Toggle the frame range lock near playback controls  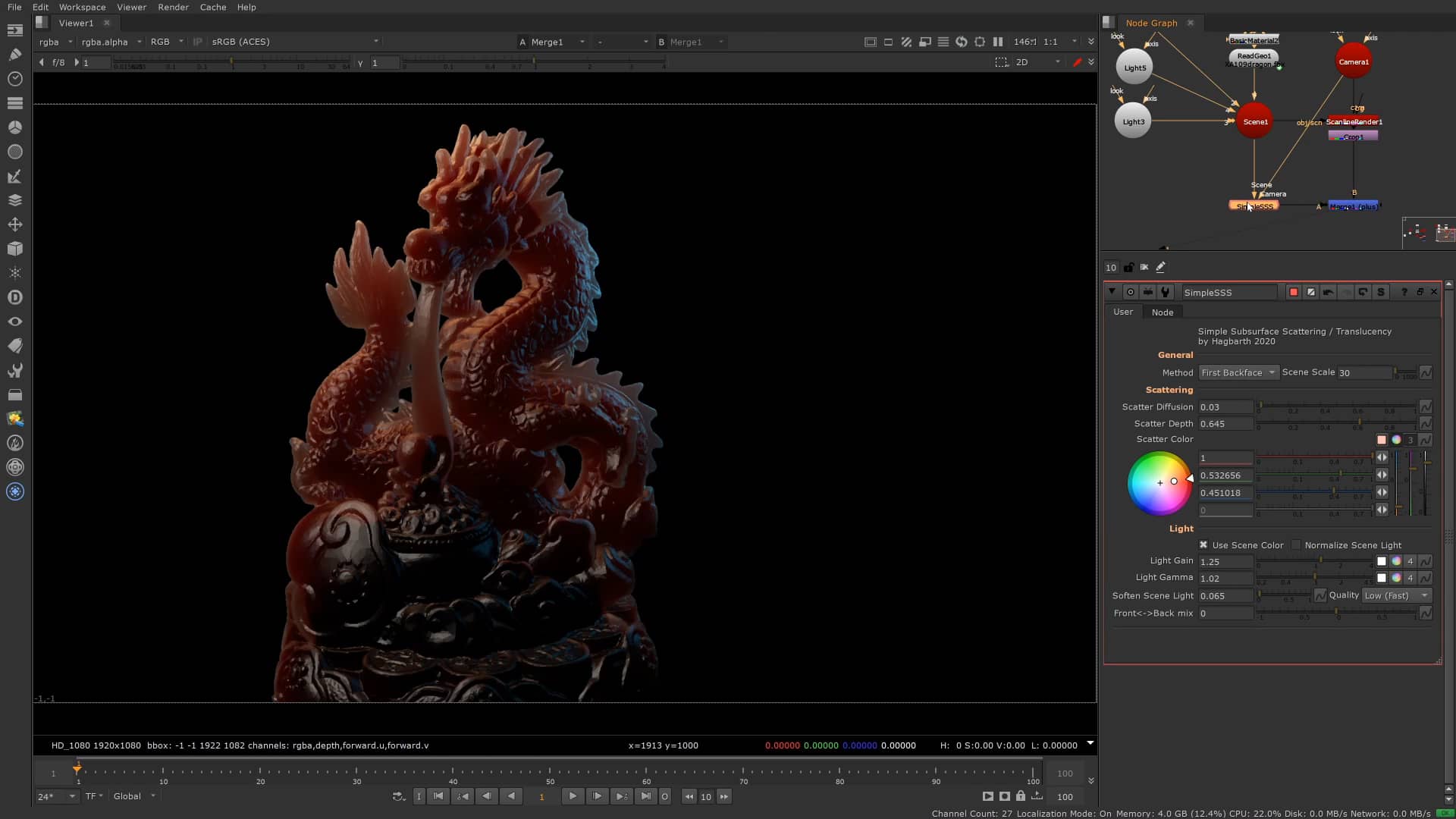click(x=1021, y=796)
